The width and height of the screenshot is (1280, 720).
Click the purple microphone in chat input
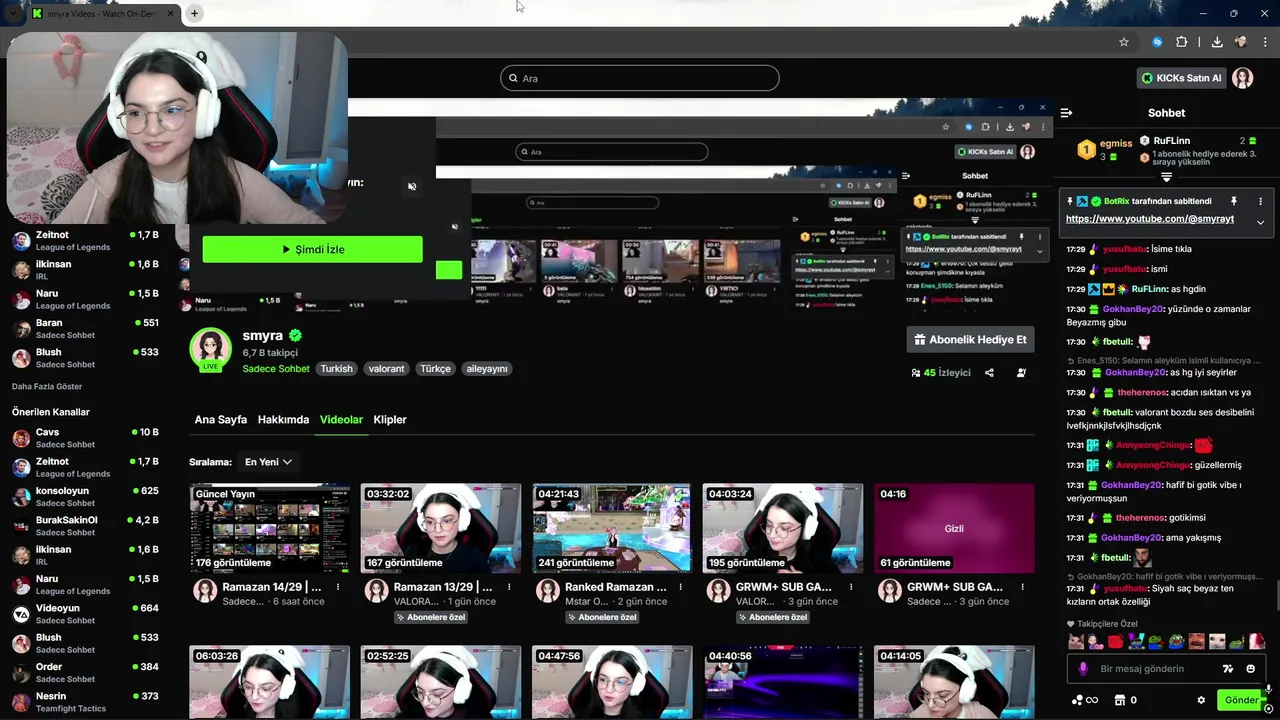pos(1083,669)
